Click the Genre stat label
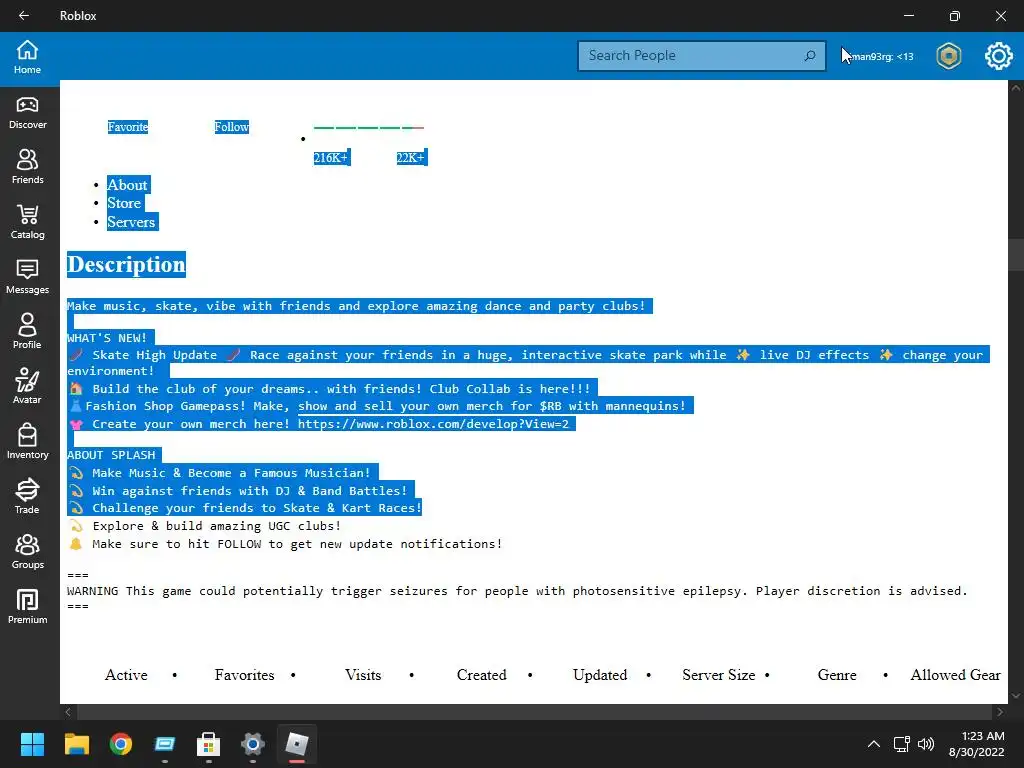This screenshot has width=1024, height=768. [837, 675]
